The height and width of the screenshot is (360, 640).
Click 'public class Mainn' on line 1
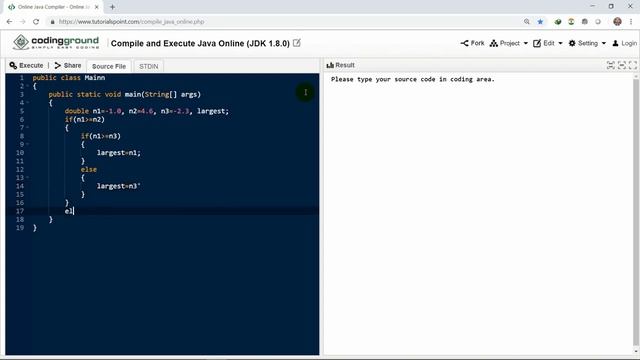69,78
